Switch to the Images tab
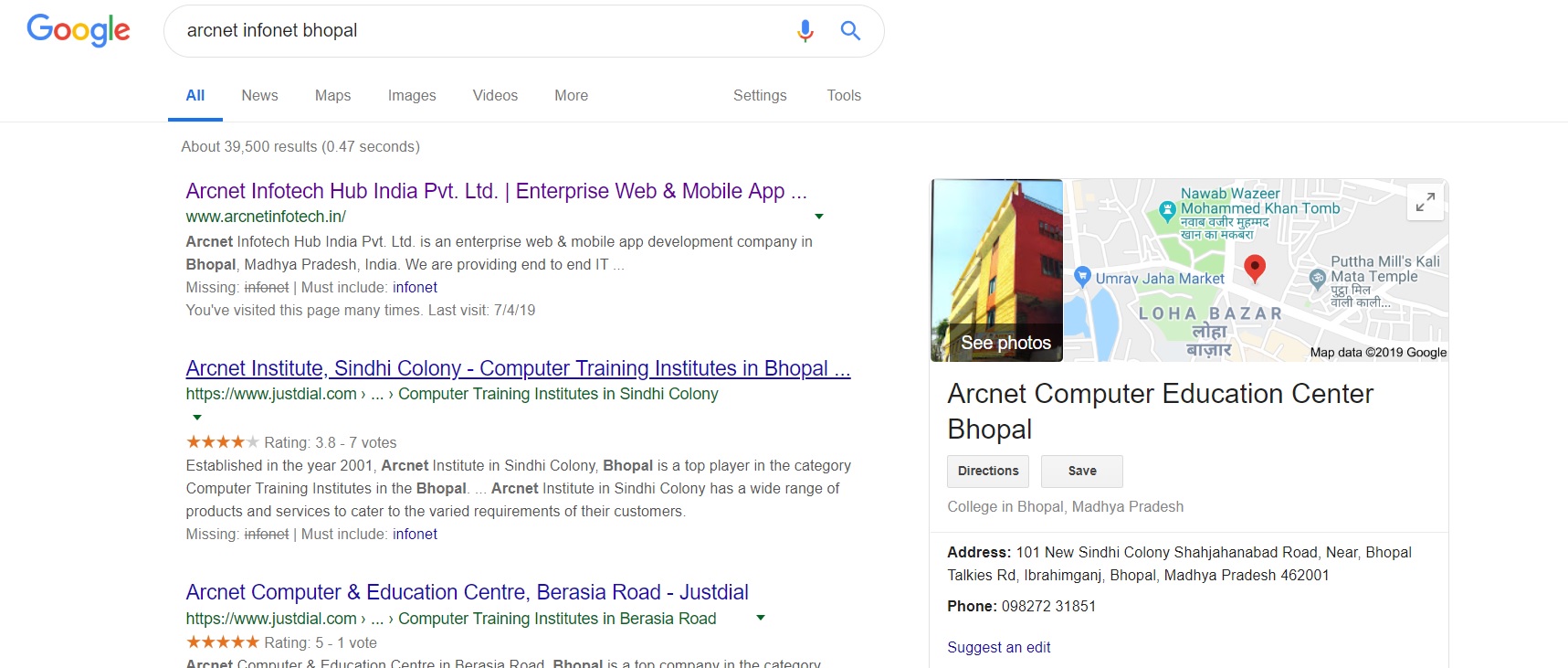 [412, 95]
